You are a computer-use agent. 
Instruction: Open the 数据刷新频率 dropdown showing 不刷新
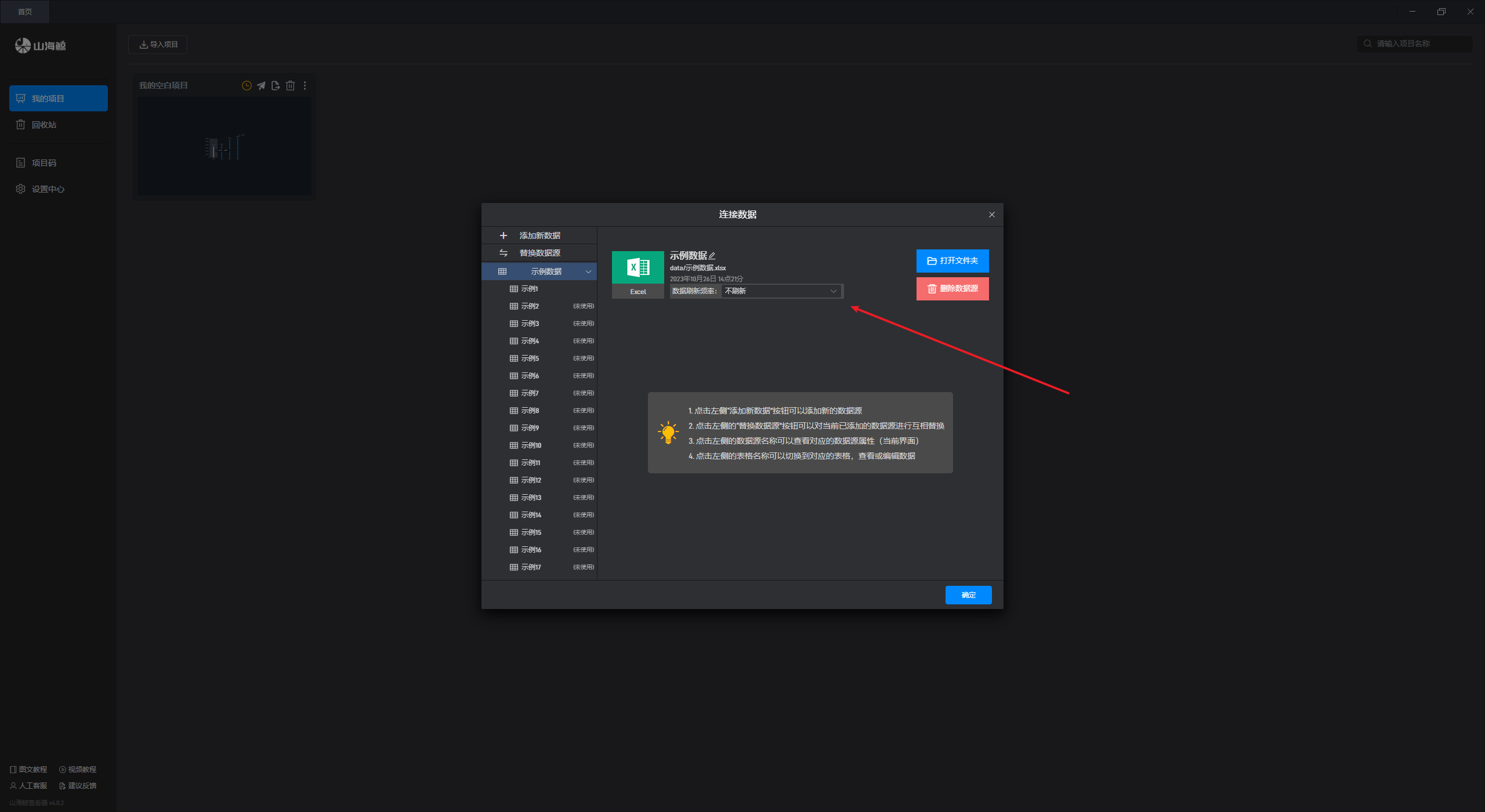(x=781, y=291)
